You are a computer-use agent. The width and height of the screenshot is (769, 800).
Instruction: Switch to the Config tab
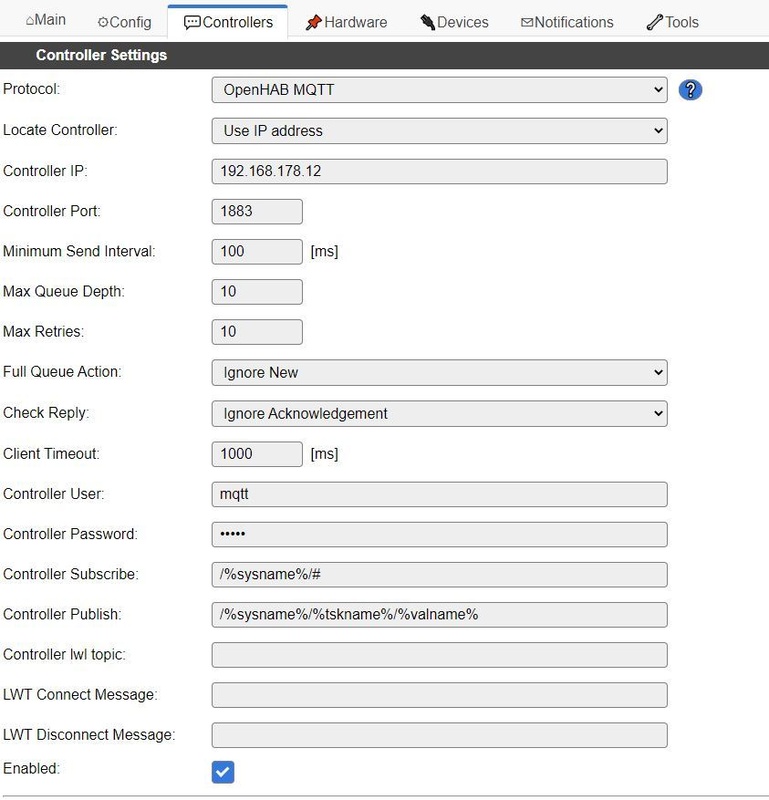125,22
